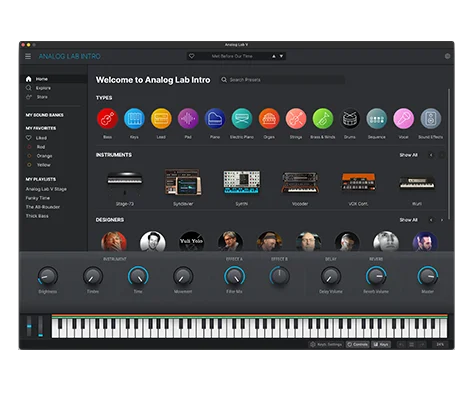
Task: Select the Drums type icon
Action: [350, 118]
